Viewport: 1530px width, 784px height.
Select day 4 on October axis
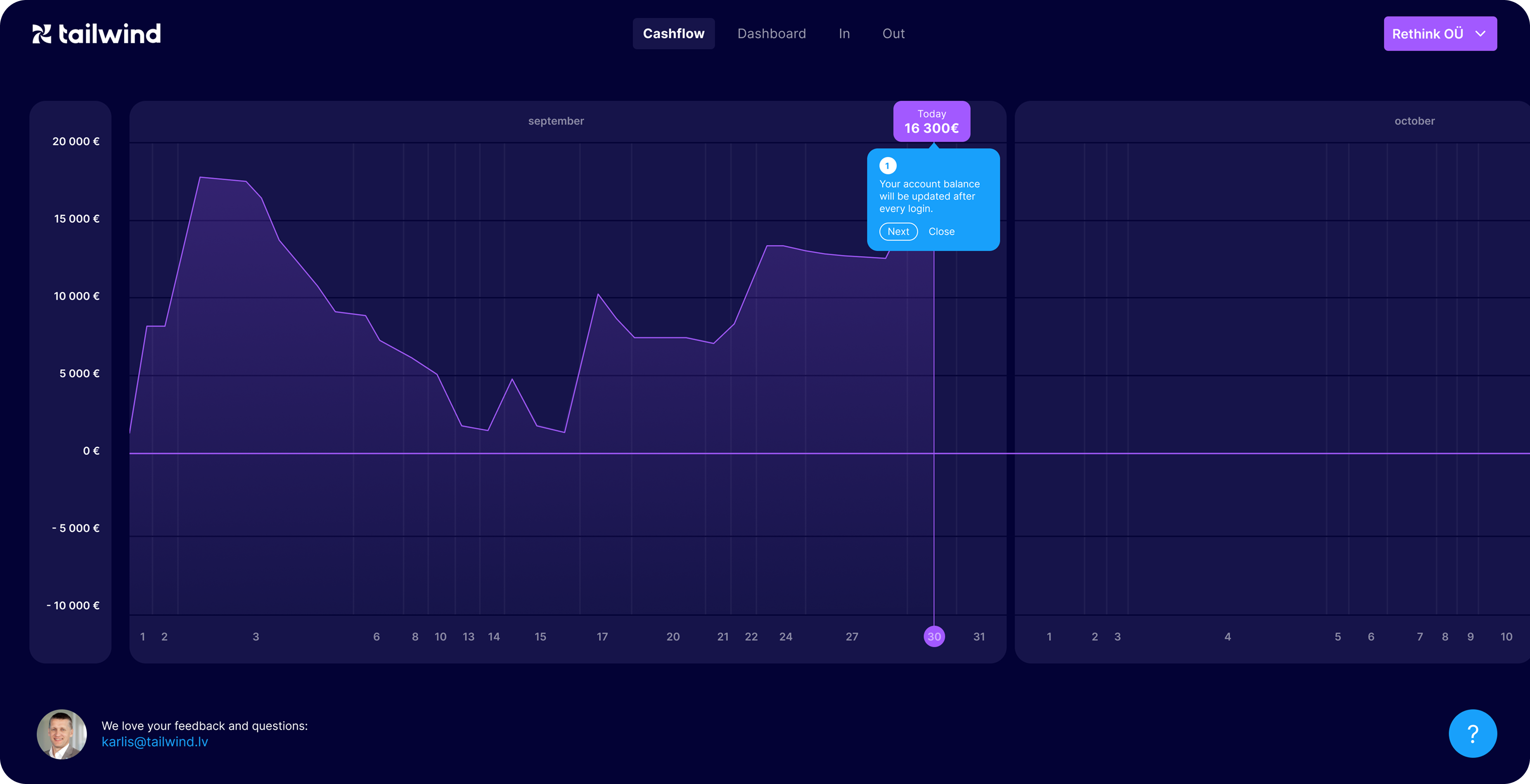point(1227,637)
